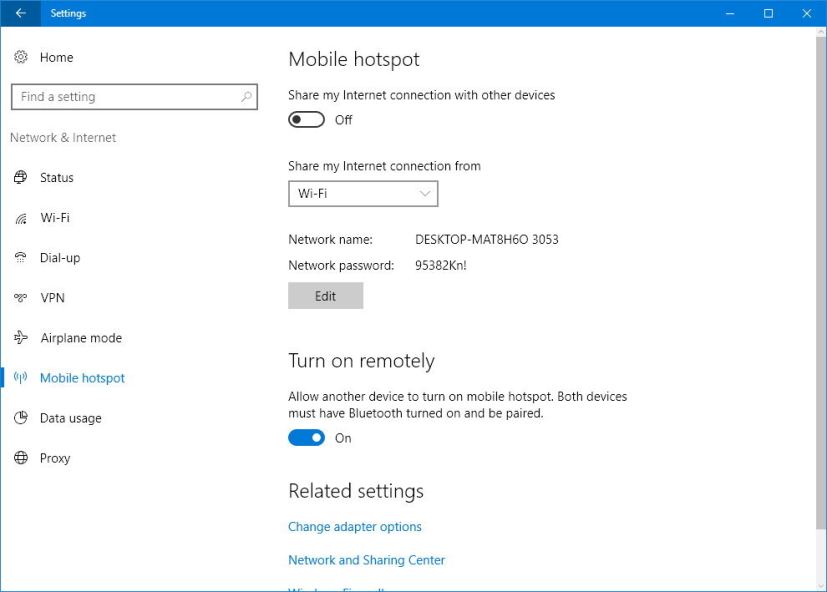
Task: Click the Turn on remotely heading
Action: [361, 361]
